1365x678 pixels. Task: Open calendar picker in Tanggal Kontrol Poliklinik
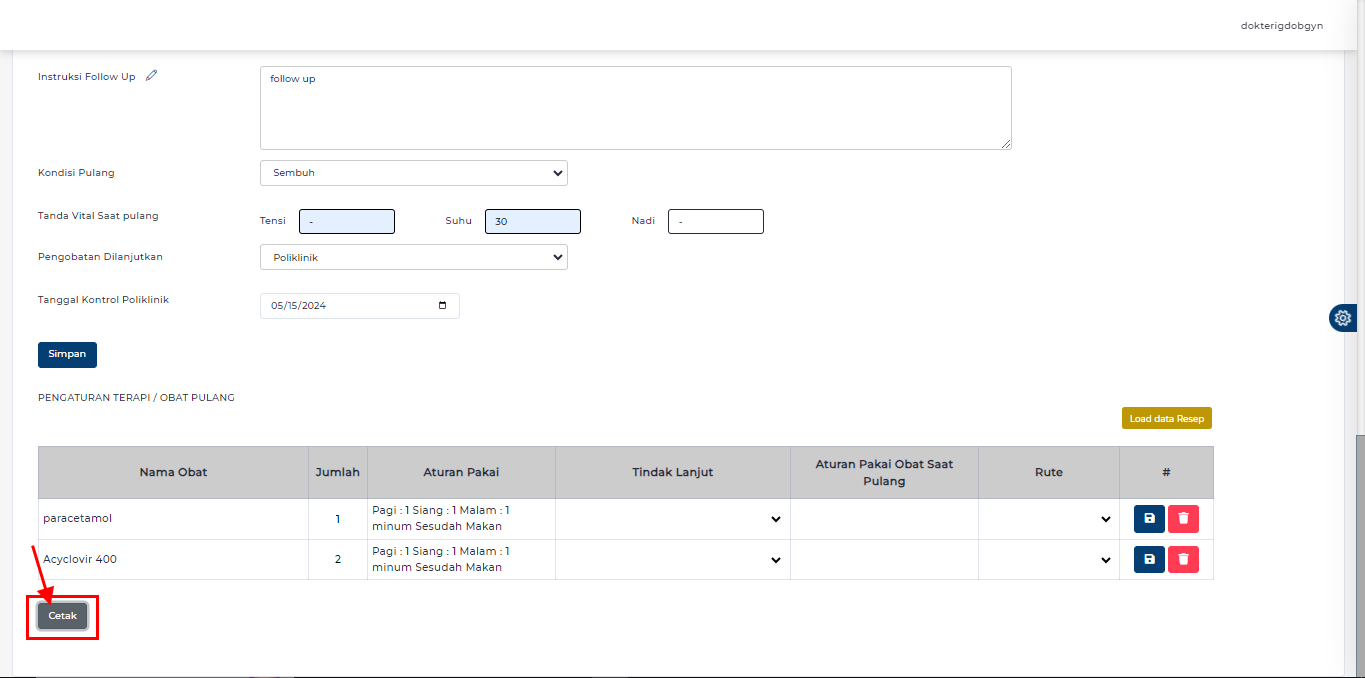[x=443, y=306]
